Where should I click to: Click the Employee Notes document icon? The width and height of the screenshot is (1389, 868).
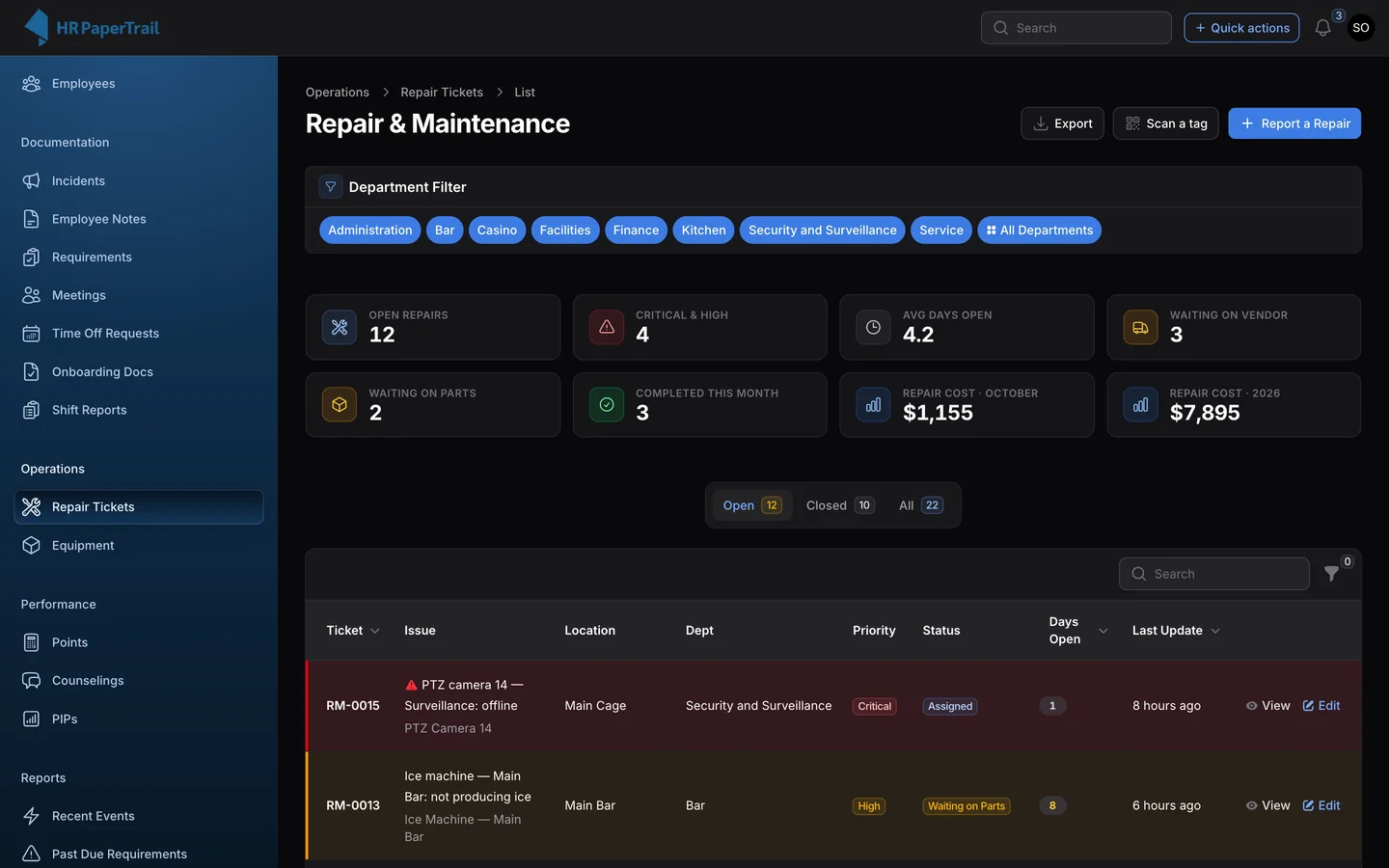point(31,219)
